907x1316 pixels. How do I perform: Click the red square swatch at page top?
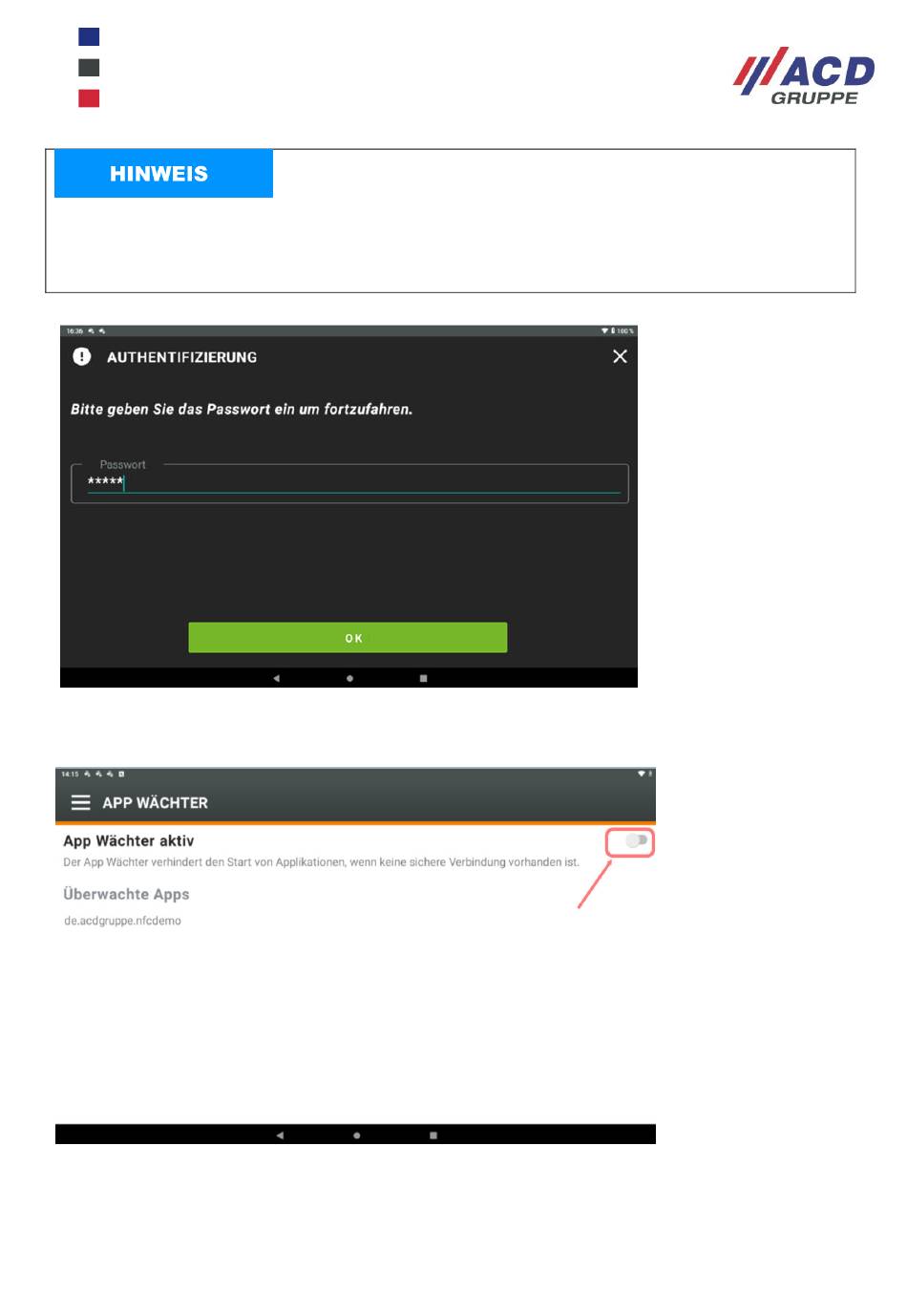[89, 98]
